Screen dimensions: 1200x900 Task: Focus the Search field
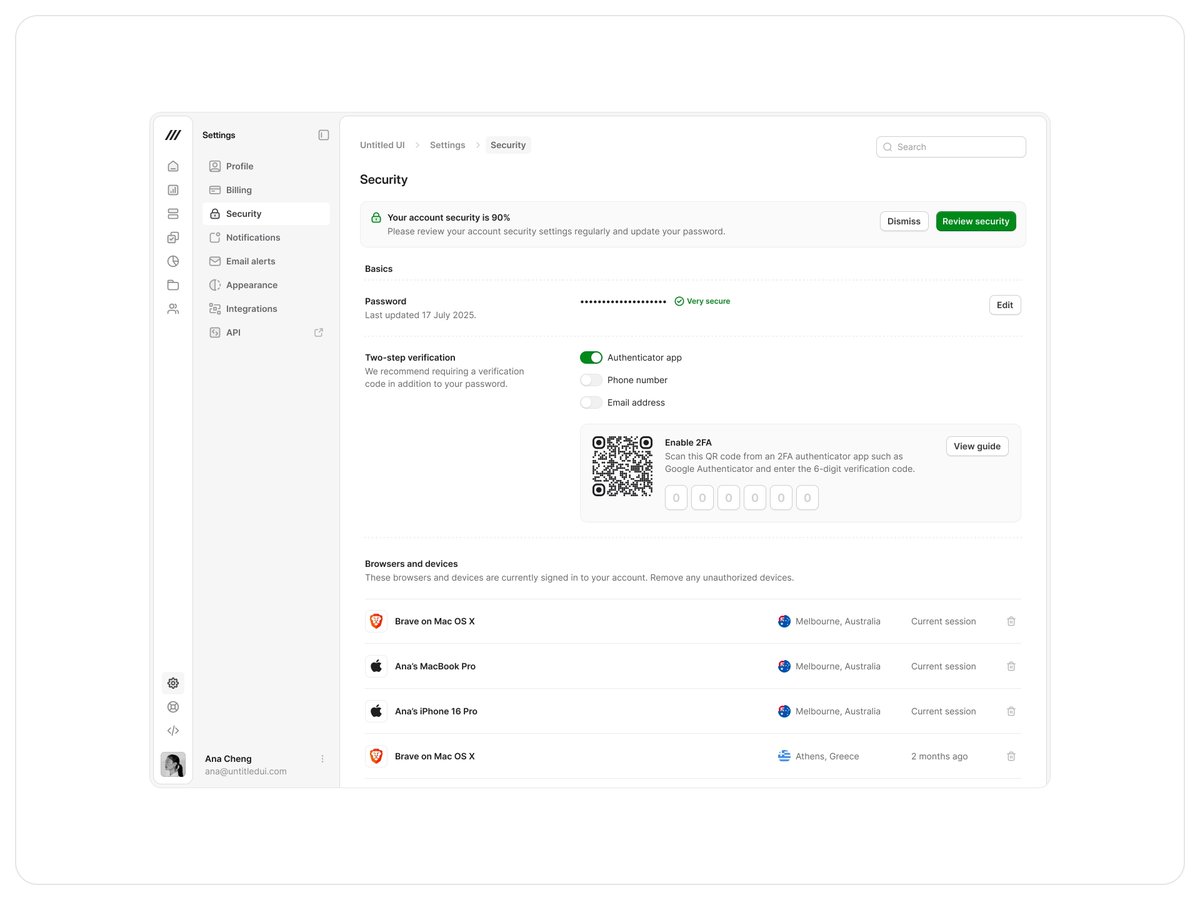pyautogui.click(x=951, y=147)
